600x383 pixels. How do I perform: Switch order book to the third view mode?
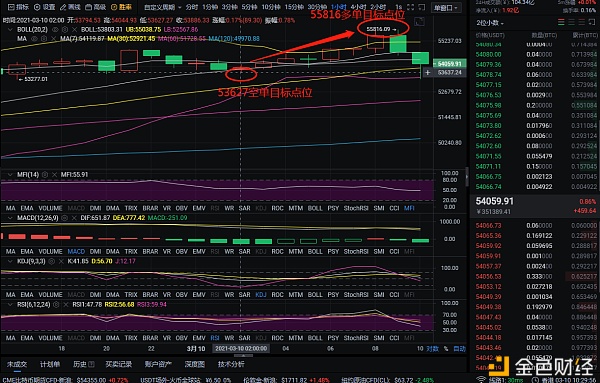(x=581, y=23)
